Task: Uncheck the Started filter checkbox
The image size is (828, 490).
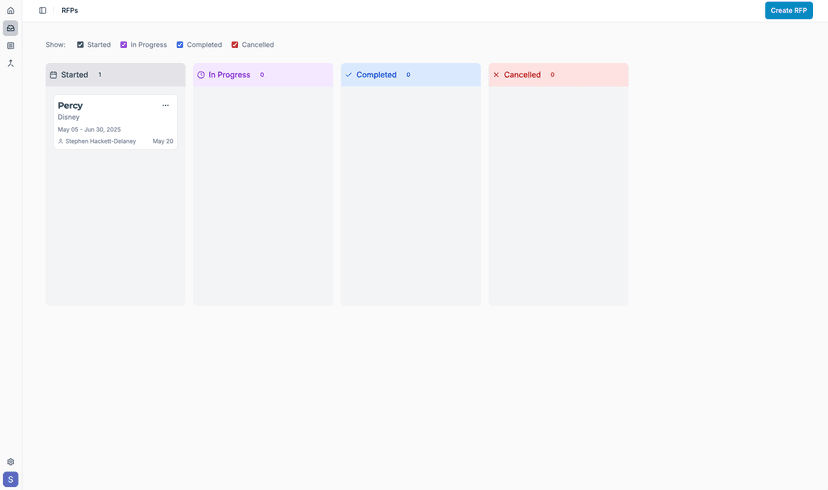Action: [x=80, y=45]
